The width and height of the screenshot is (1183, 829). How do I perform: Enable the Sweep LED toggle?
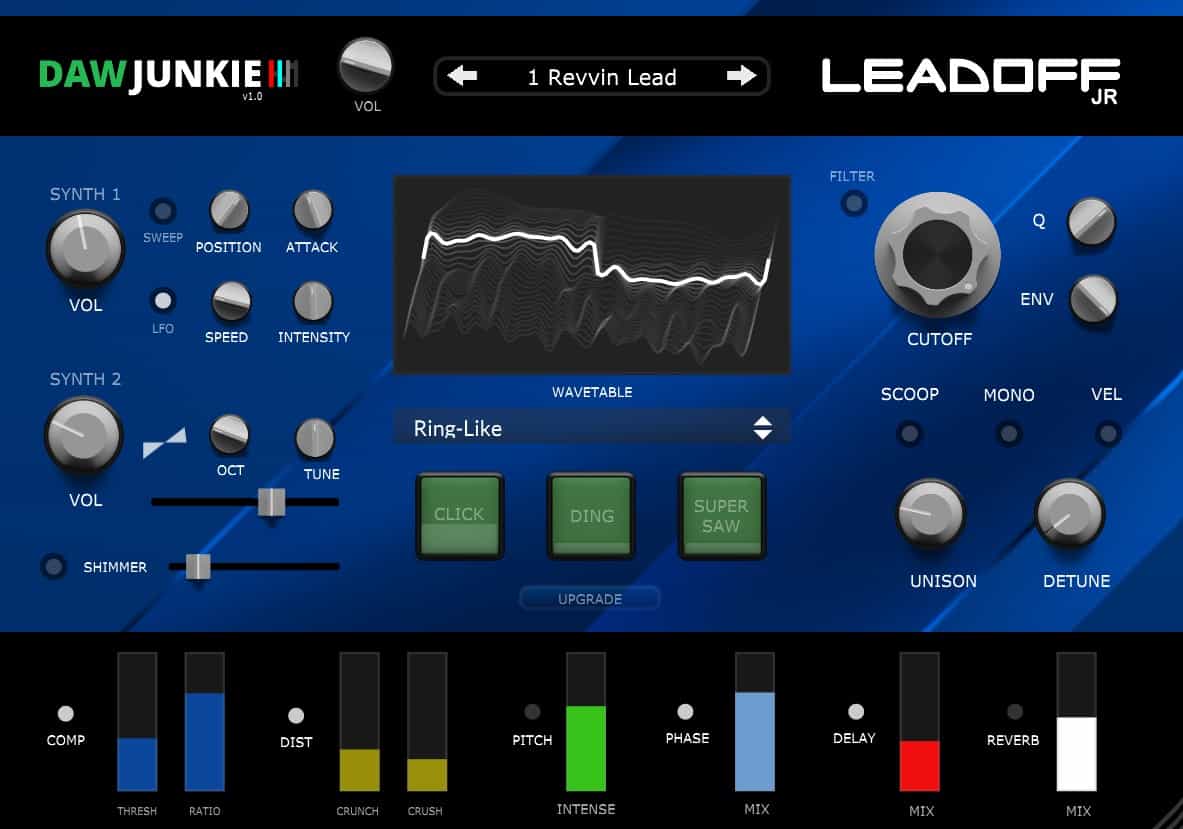point(162,211)
